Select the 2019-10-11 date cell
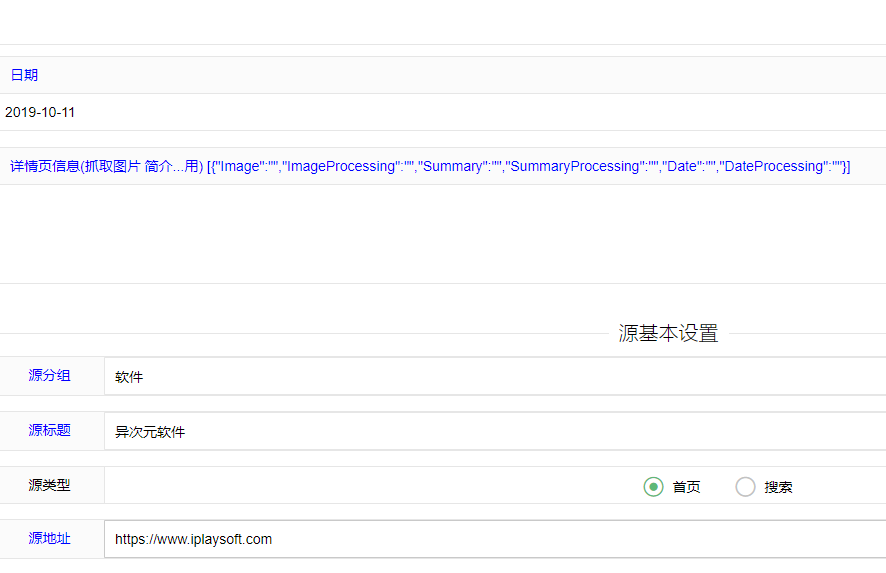886x573 pixels. tap(40, 112)
